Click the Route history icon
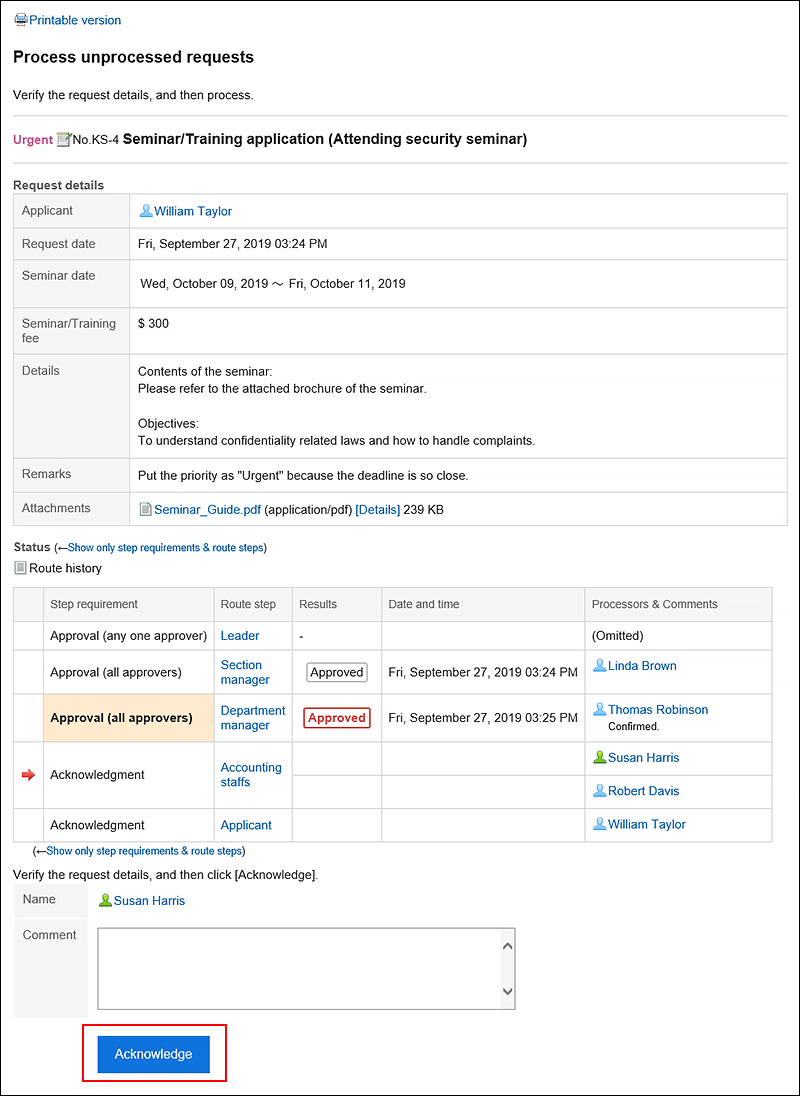Viewport: 800px width, 1096px height. point(20,568)
